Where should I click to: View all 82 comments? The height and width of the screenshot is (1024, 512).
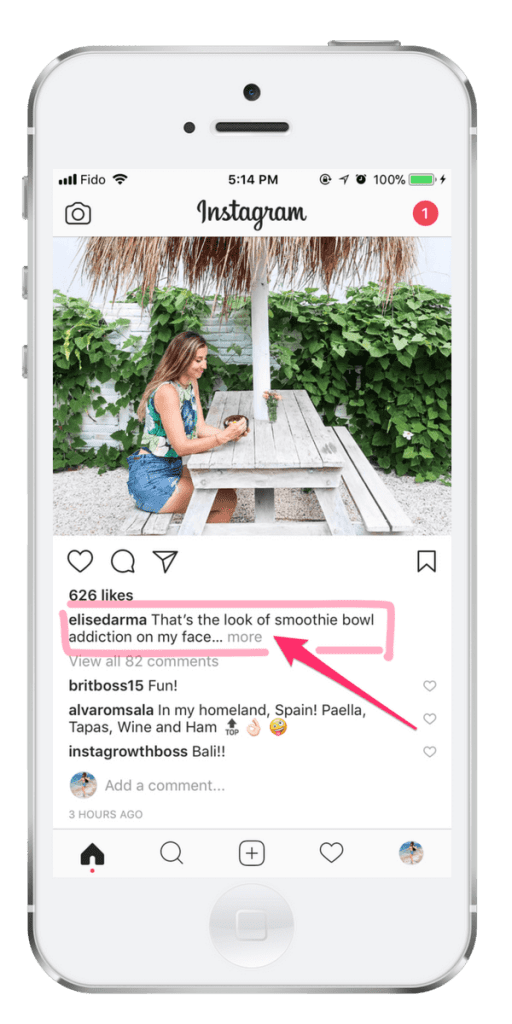click(144, 662)
